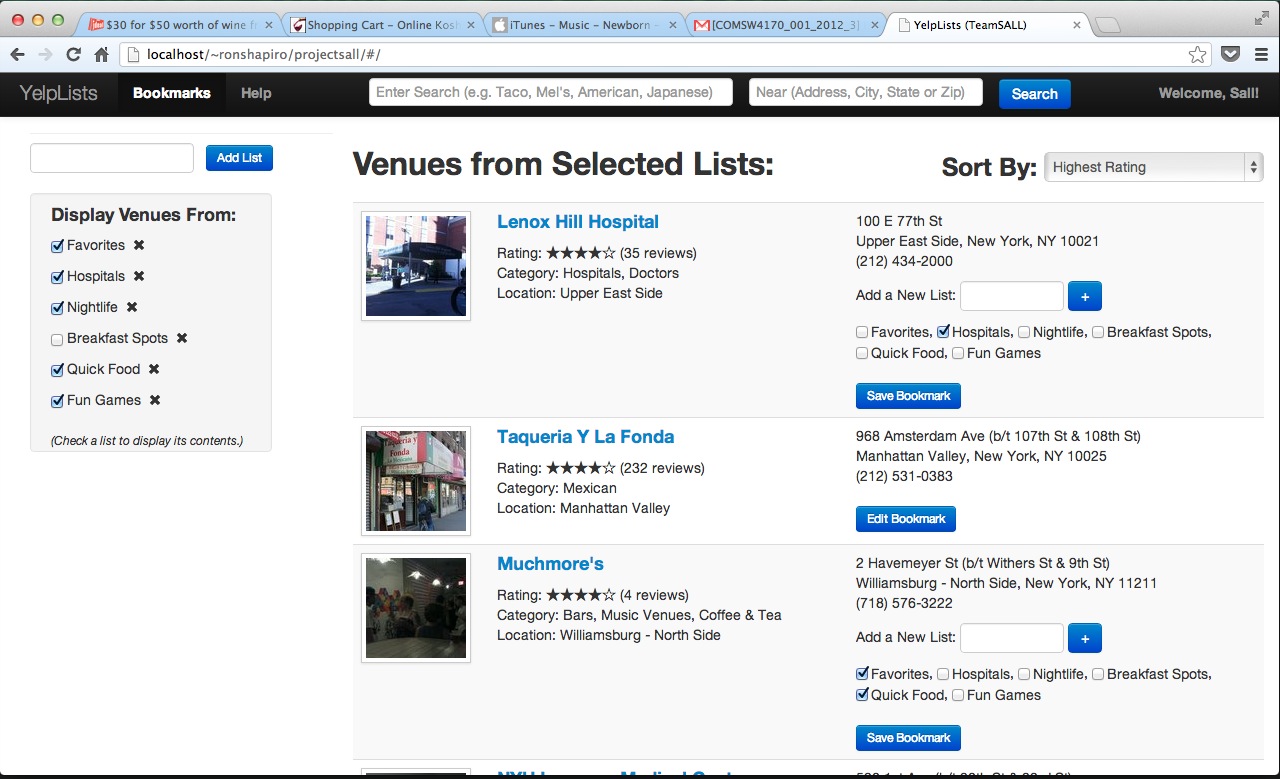Delete the Favorites list with its X
1280x779 pixels.
coord(139,245)
